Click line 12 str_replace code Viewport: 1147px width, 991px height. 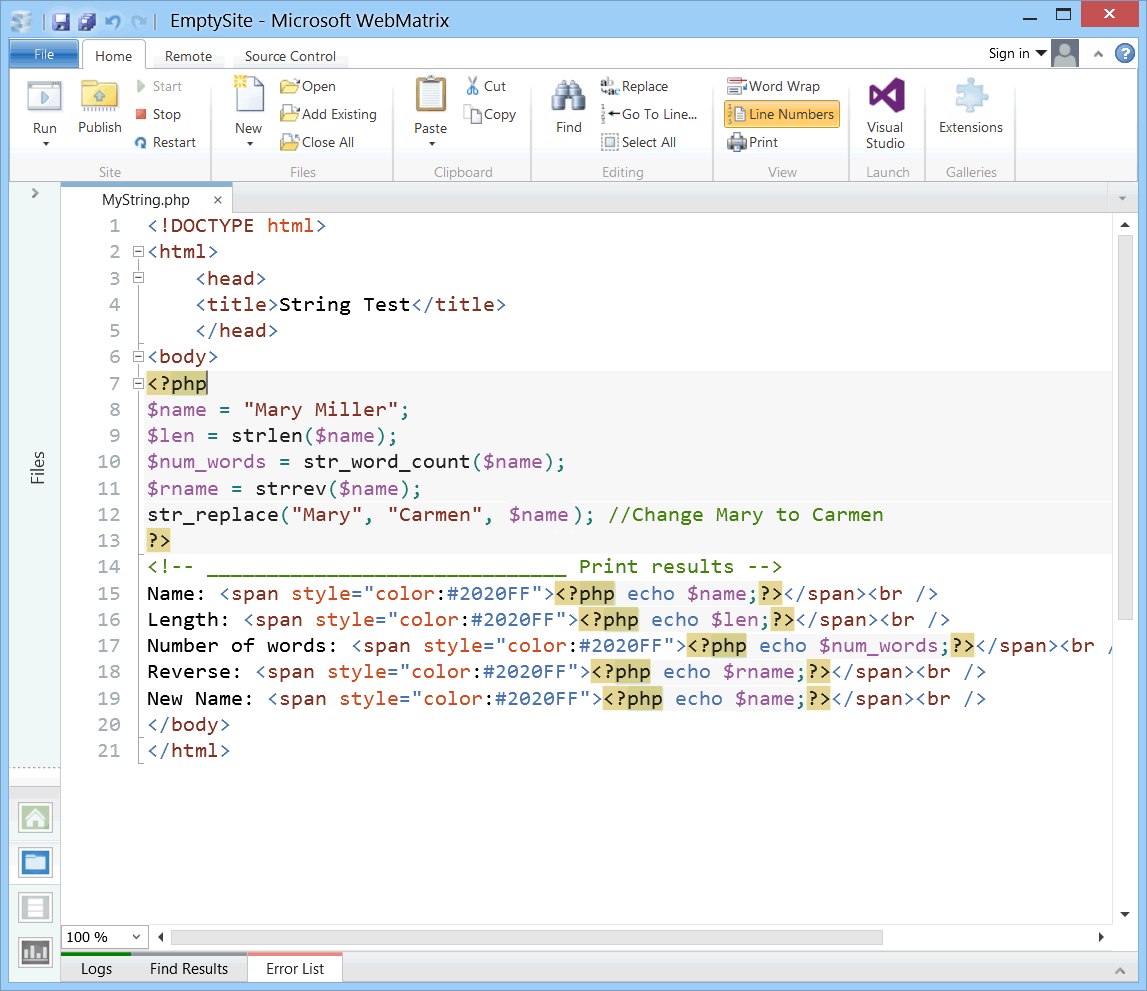pos(370,515)
